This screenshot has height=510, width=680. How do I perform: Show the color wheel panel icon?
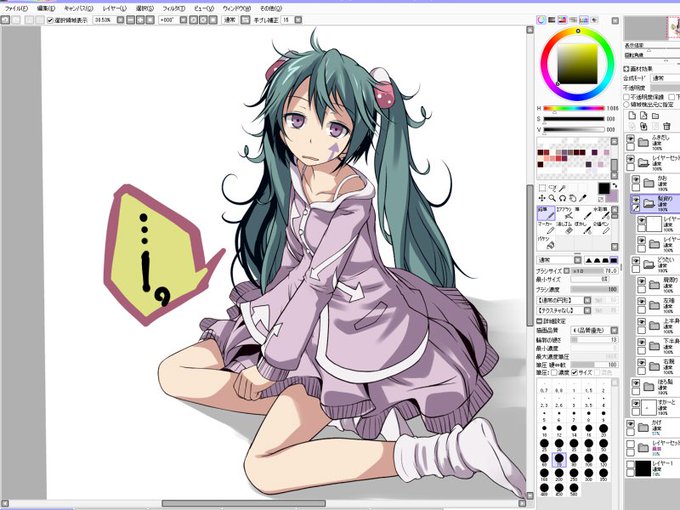541,20
